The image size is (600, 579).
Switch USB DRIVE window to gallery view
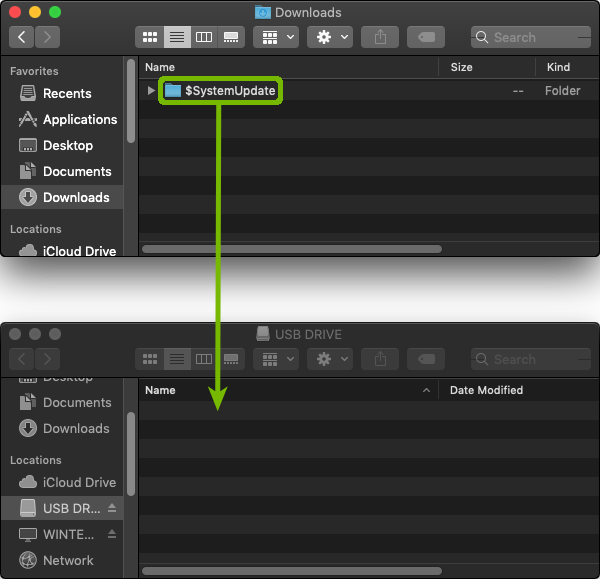pyautogui.click(x=231, y=359)
